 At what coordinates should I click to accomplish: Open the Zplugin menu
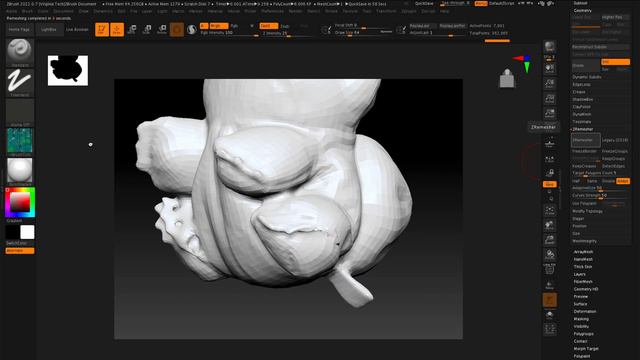tap(409, 11)
